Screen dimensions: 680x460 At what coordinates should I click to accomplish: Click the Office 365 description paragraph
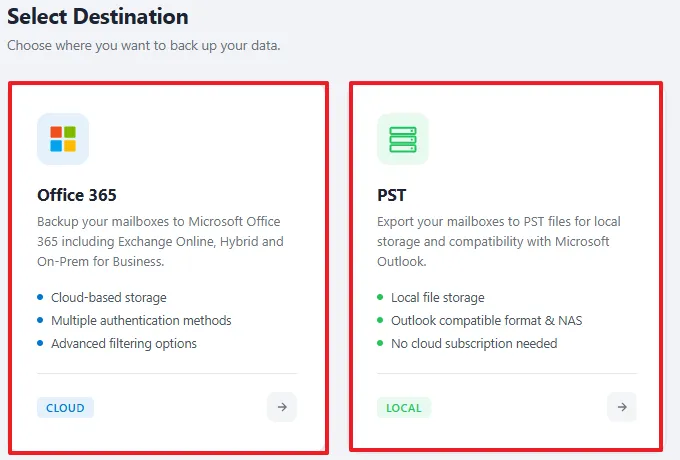(160, 241)
